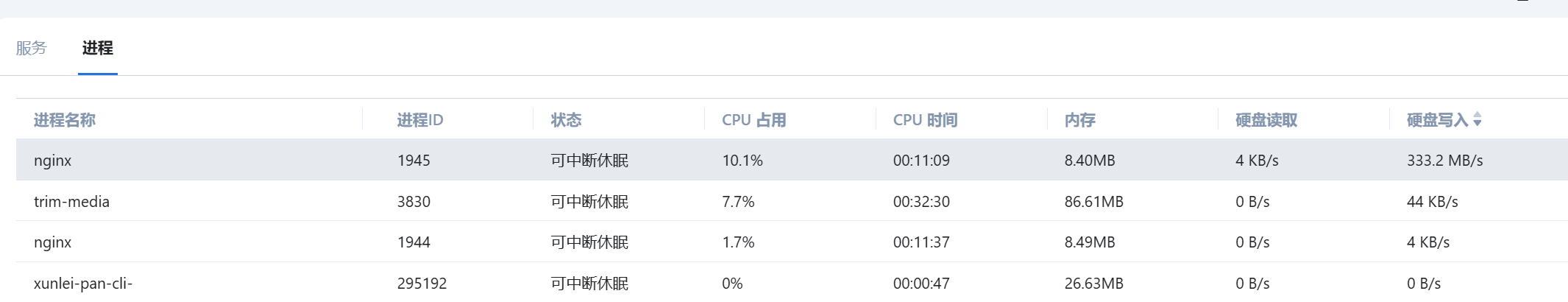Click the 00:32:30 CPU time cell
Image resolution: width=1568 pixels, height=302 pixels.
(x=921, y=202)
